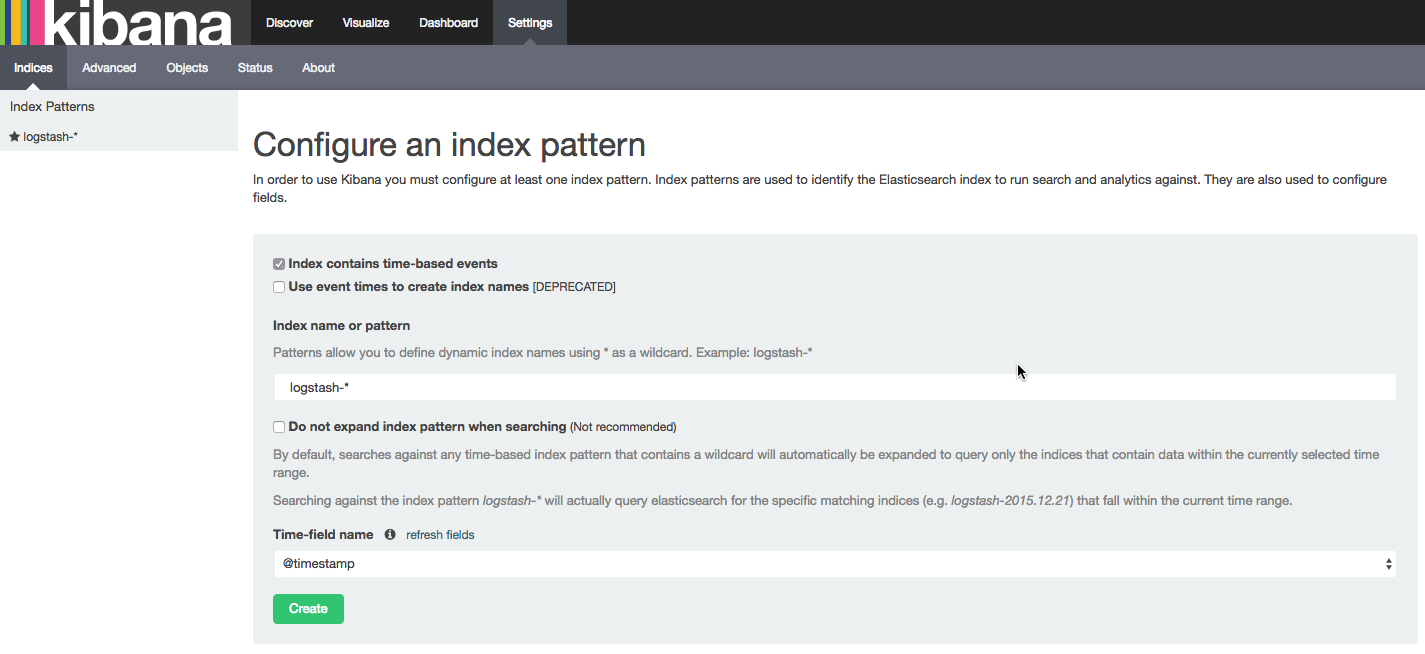Click the Index Patterns sidebar heading
The width and height of the screenshot is (1425, 654).
point(52,107)
